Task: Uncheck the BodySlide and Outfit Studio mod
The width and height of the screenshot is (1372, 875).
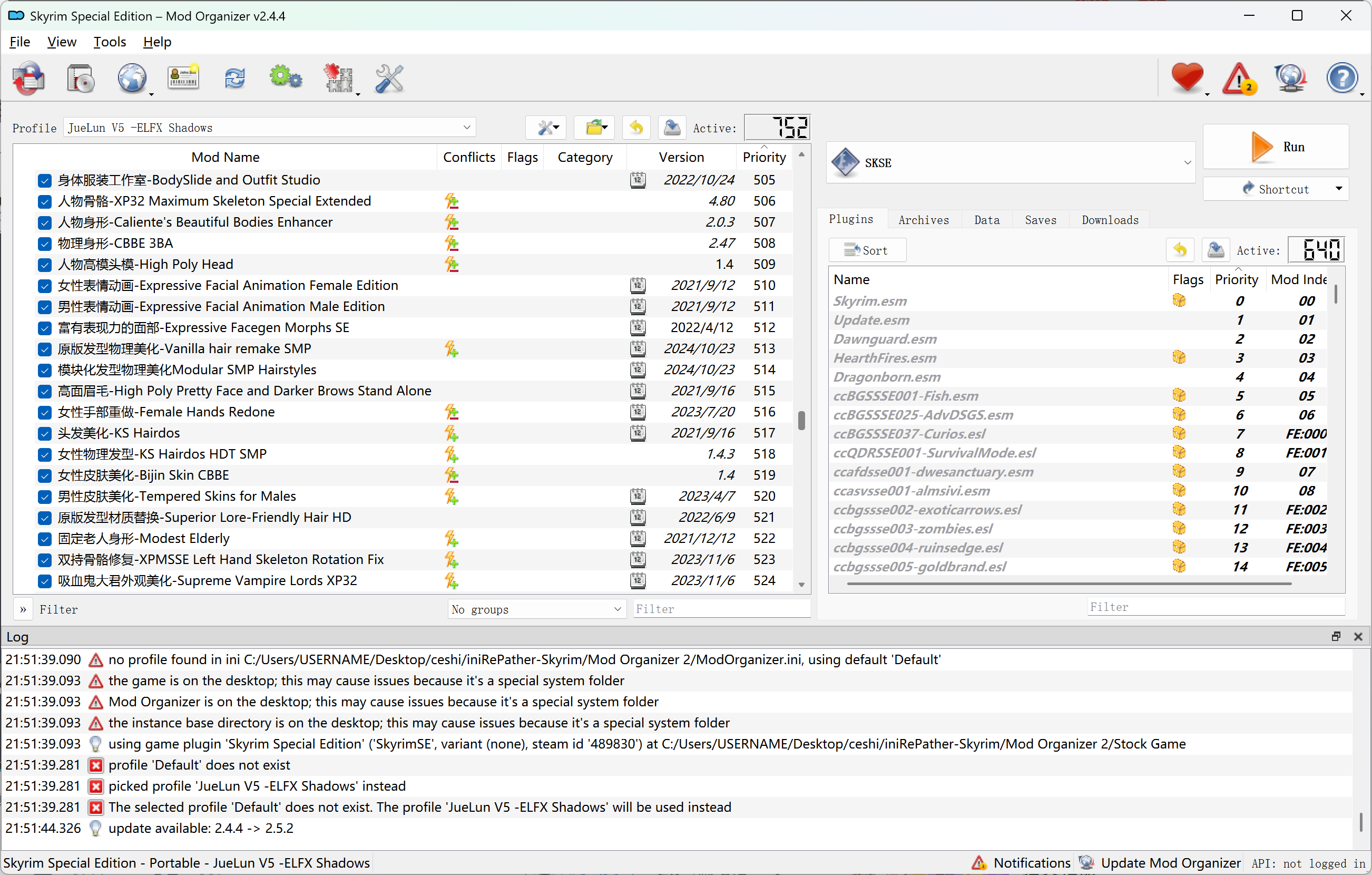Action: [x=45, y=180]
